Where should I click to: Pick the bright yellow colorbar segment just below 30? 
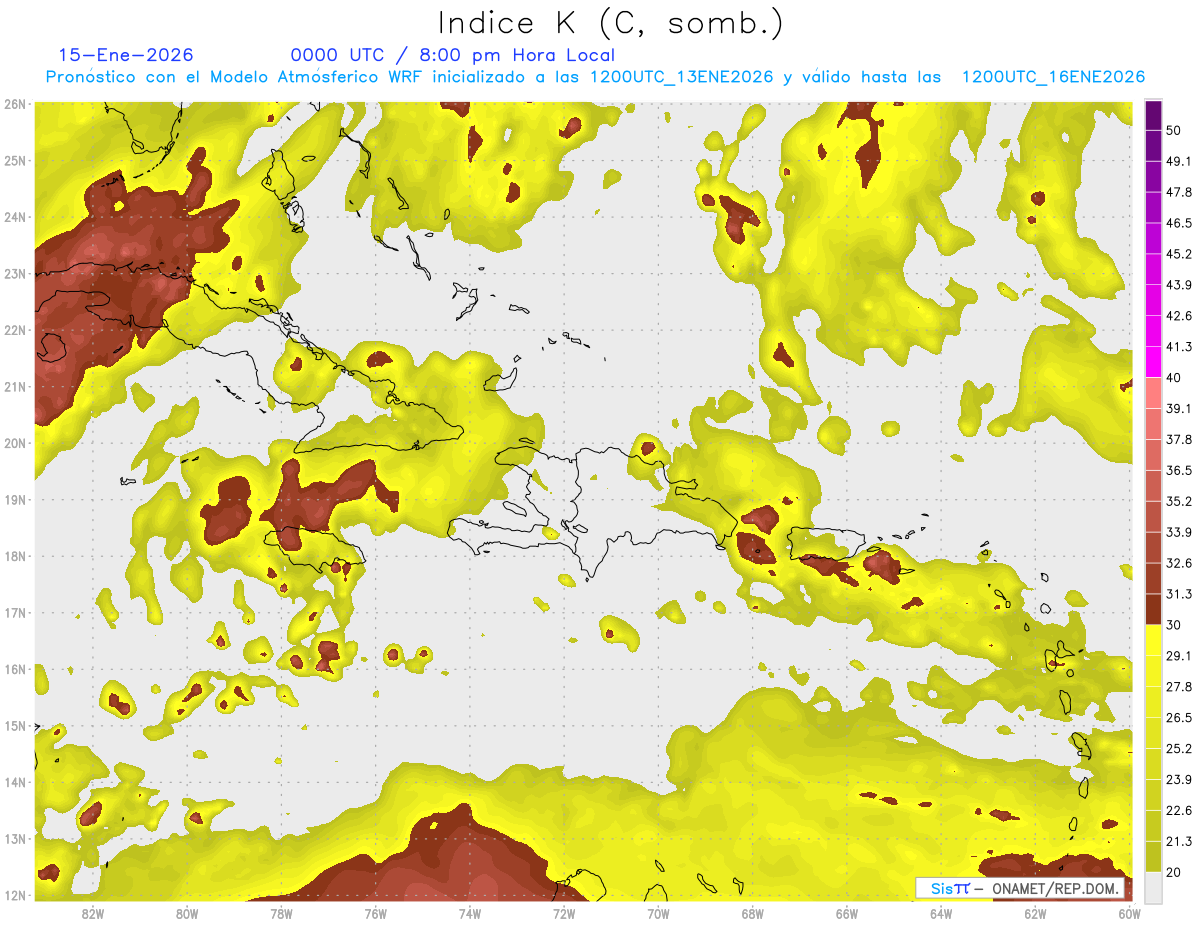point(1152,640)
